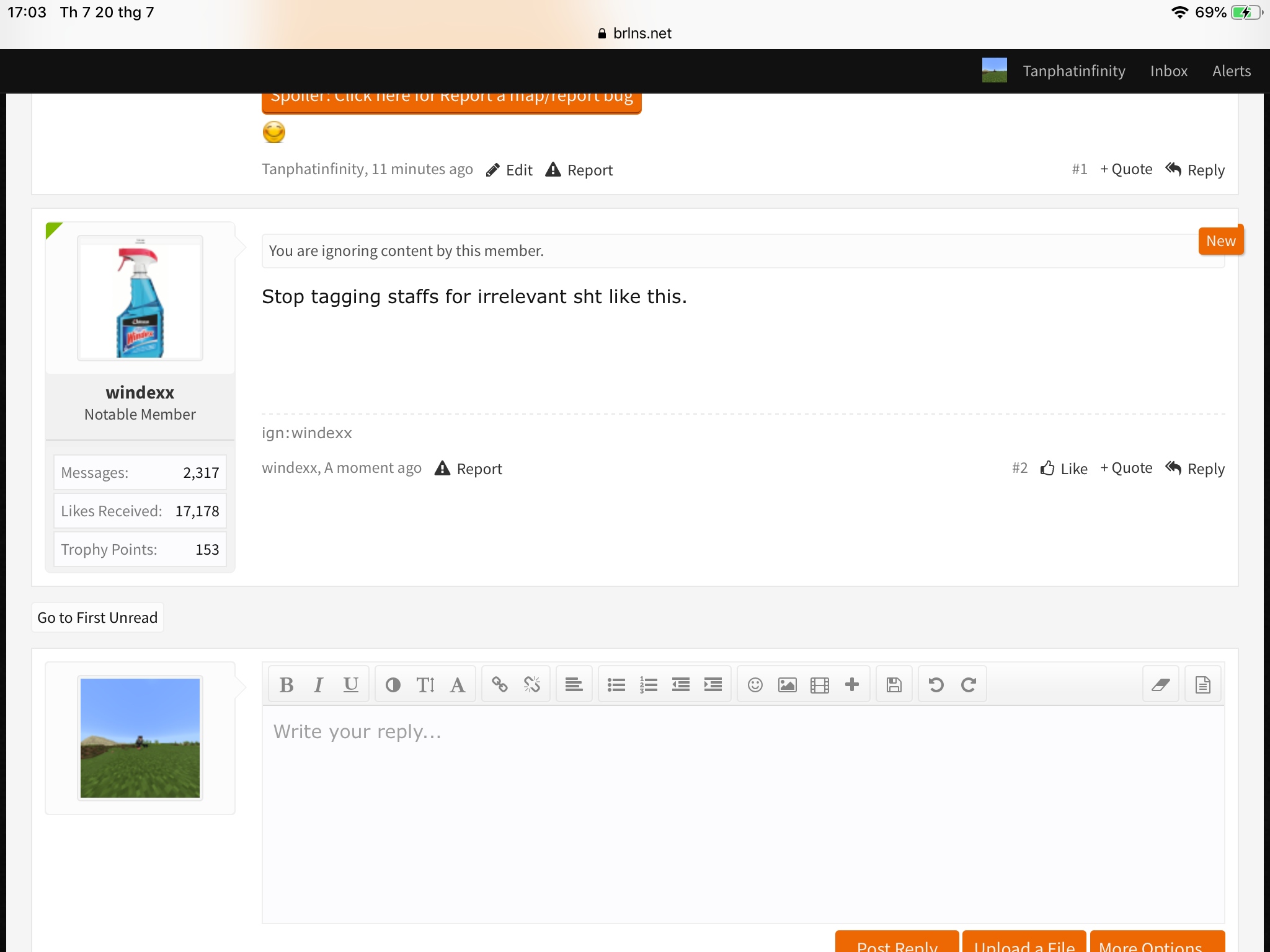The width and height of the screenshot is (1270, 952).
Task: Save the reply draft
Action: 894,684
